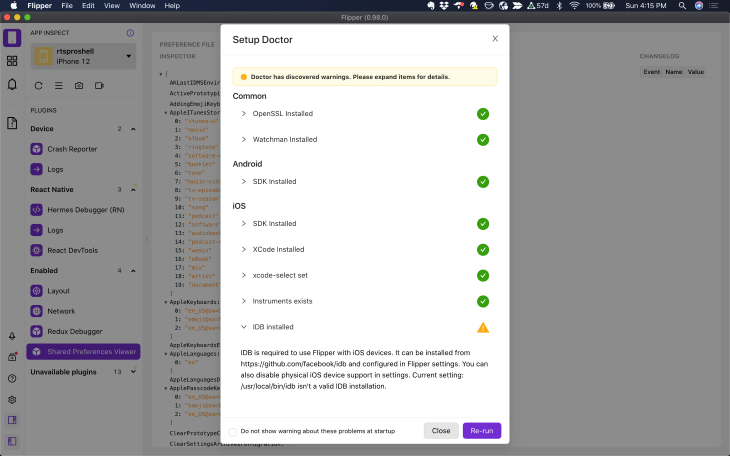This screenshot has width=730, height=456.
Task: Open the Network plugin
Action: tap(62, 311)
